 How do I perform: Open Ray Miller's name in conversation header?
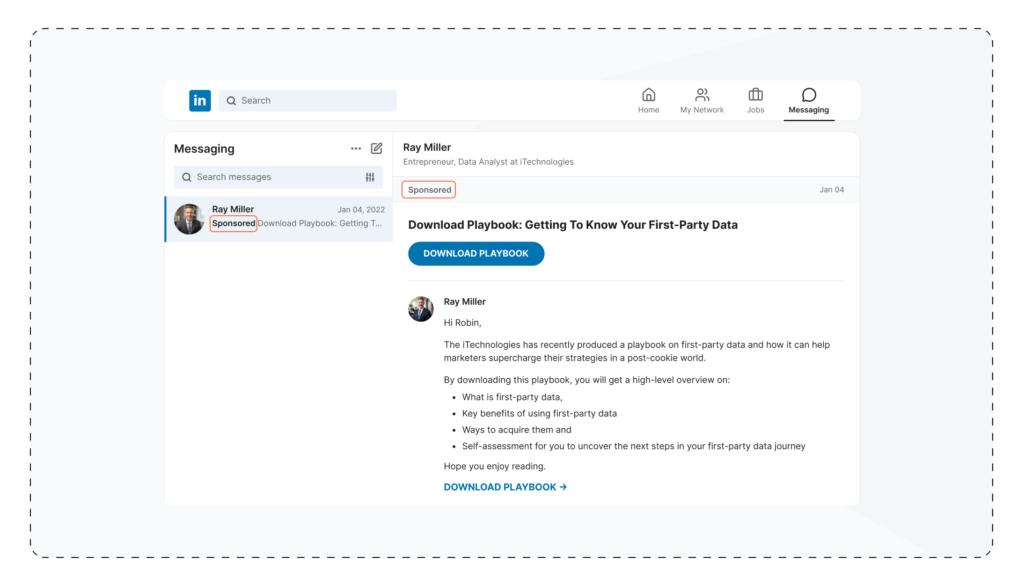click(427, 148)
